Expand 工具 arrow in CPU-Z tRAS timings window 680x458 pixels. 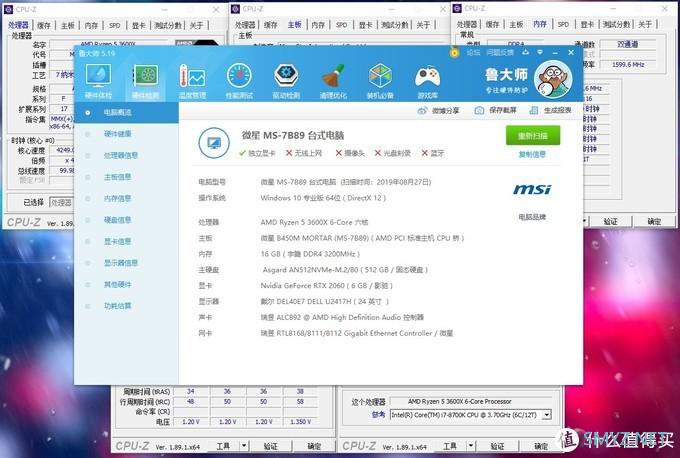click(244, 446)
